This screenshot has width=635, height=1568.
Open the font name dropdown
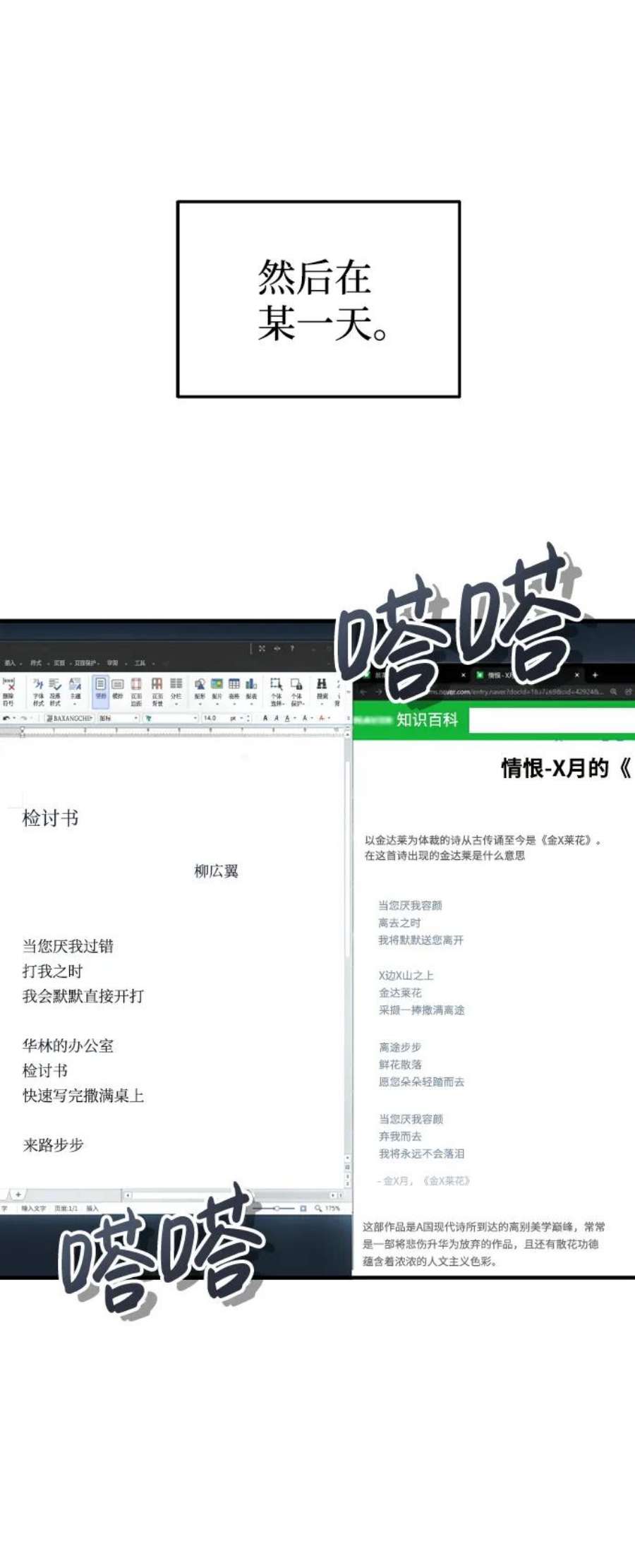69,718
